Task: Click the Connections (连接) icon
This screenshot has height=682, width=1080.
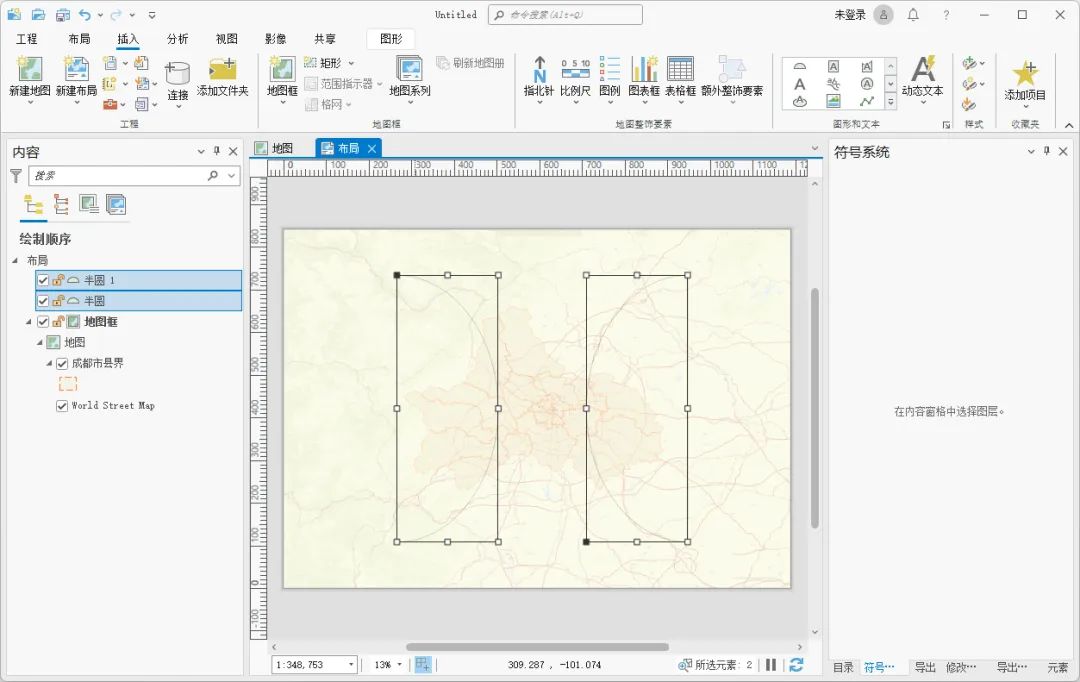Action: (x=177, y=74)
